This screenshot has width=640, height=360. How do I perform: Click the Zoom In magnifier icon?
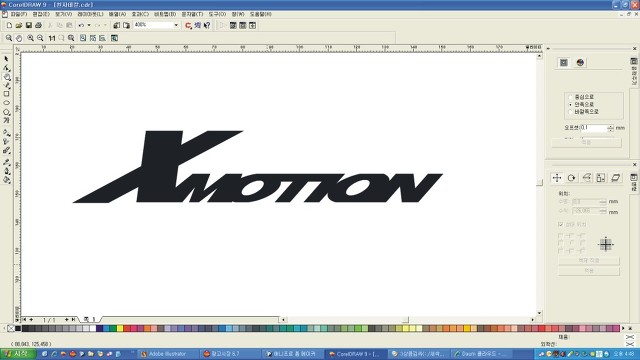pos(31,38)
